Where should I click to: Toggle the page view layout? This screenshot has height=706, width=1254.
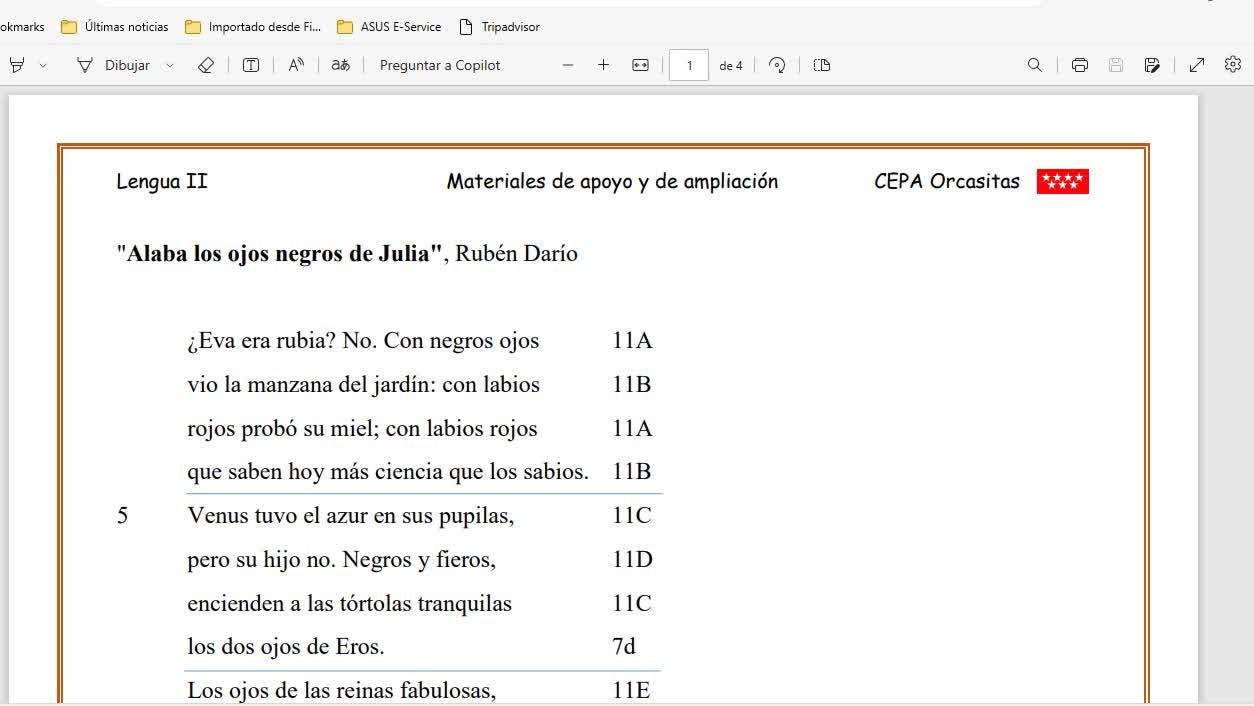pyautogui.click(x=822, y=65)
